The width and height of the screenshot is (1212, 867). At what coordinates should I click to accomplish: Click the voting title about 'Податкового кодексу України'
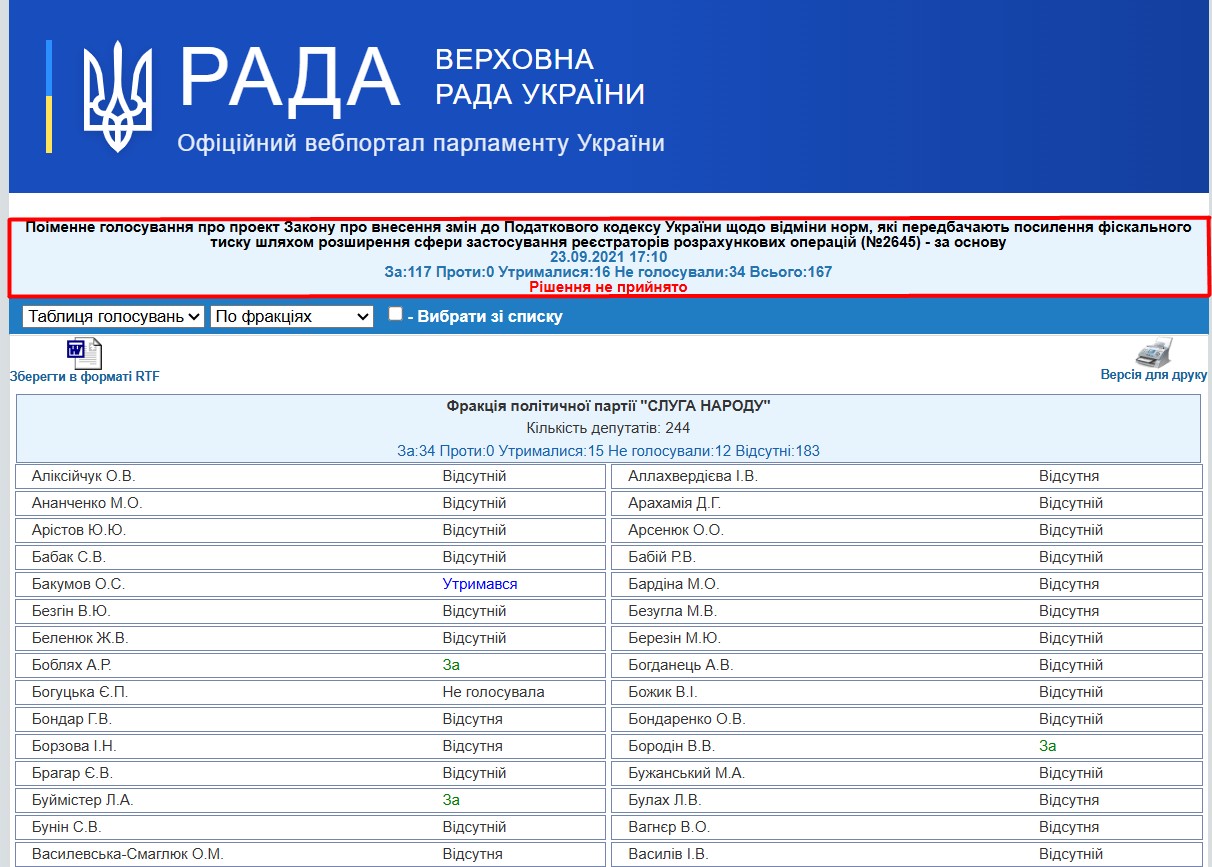tap(608, 235)
